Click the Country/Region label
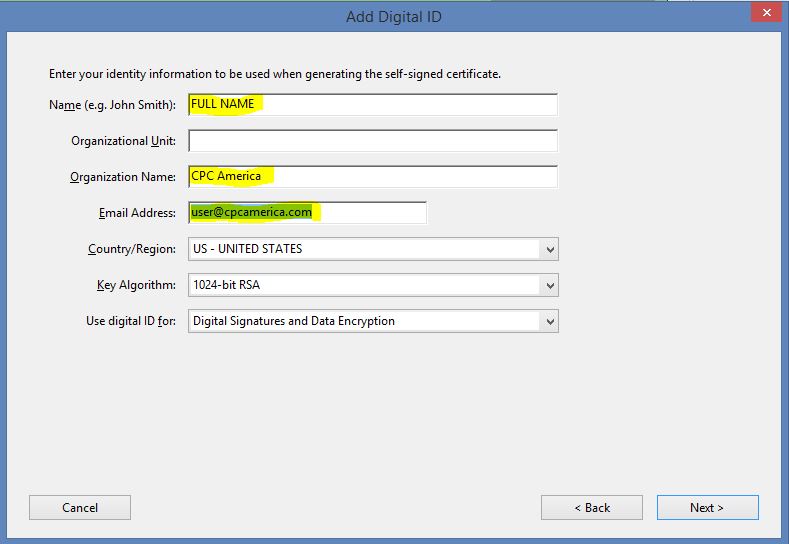This screenshot has width=789, height=544. (x=132, y=249)
